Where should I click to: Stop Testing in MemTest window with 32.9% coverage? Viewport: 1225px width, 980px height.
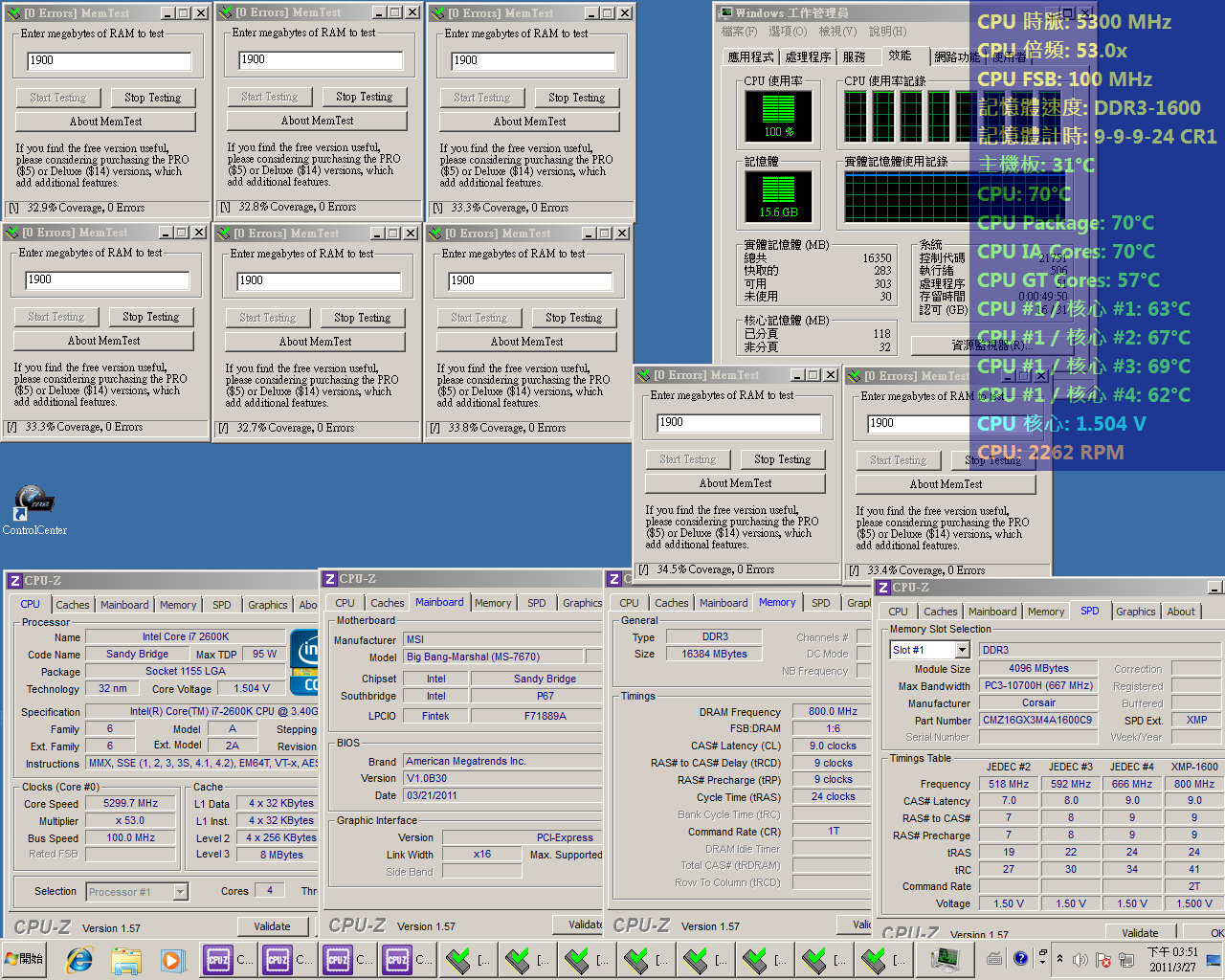(x=153, y=98)
